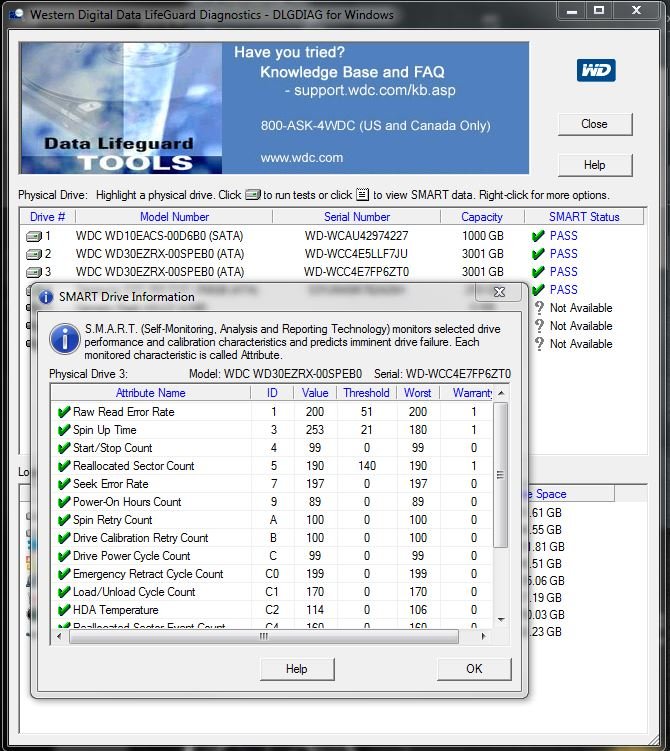The height and width of the screenshot is (751, 670).
Task: Click the WD logo icon
Action: point(595,71)
